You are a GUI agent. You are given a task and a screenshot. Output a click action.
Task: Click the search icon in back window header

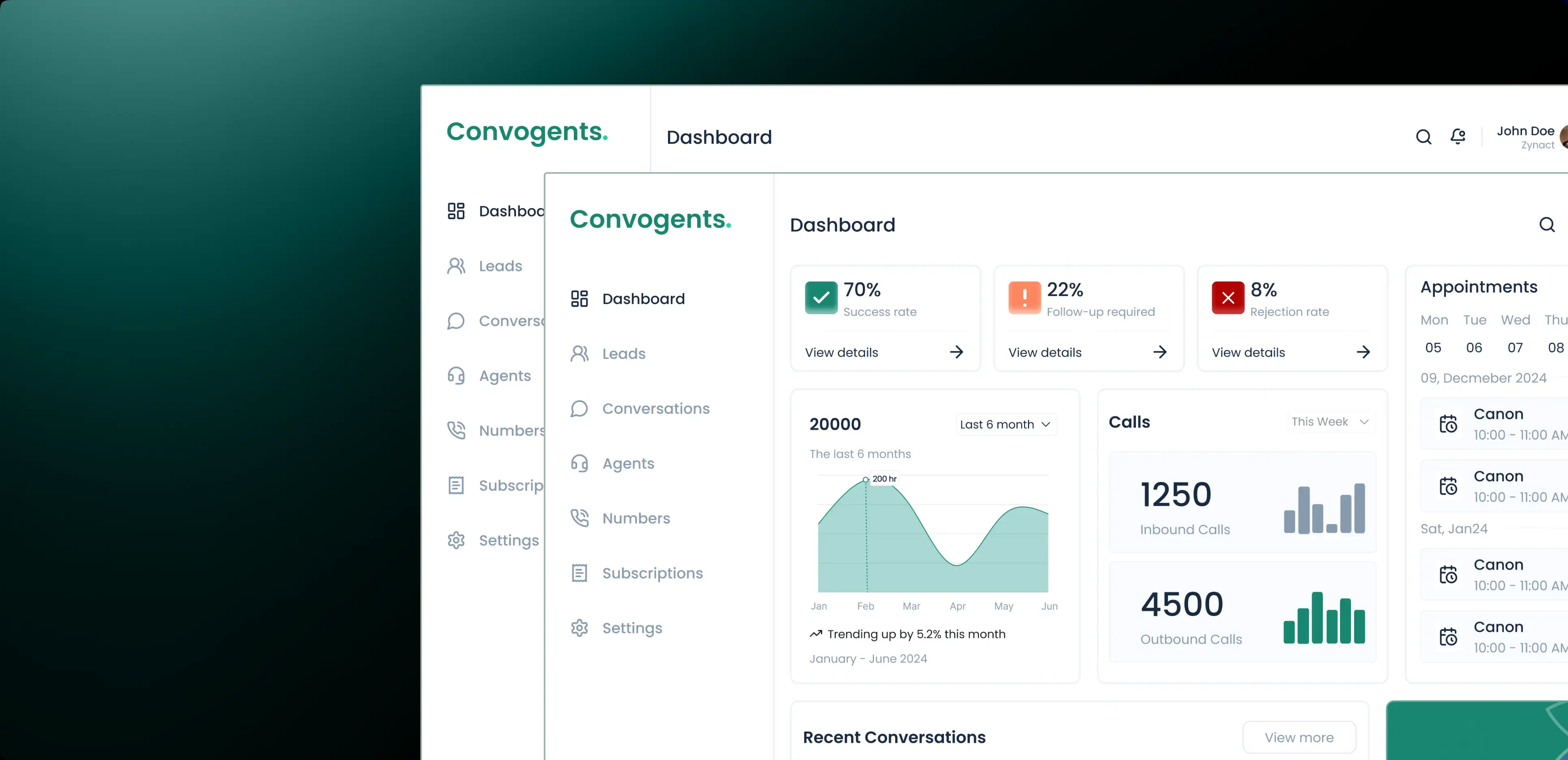[1423, 137]
